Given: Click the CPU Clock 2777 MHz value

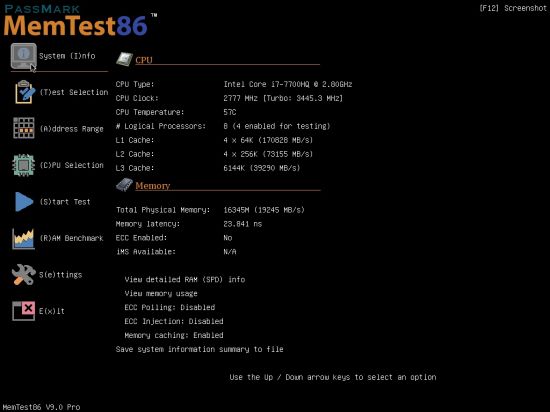Looking at the screenshot, I should (283, 98).
